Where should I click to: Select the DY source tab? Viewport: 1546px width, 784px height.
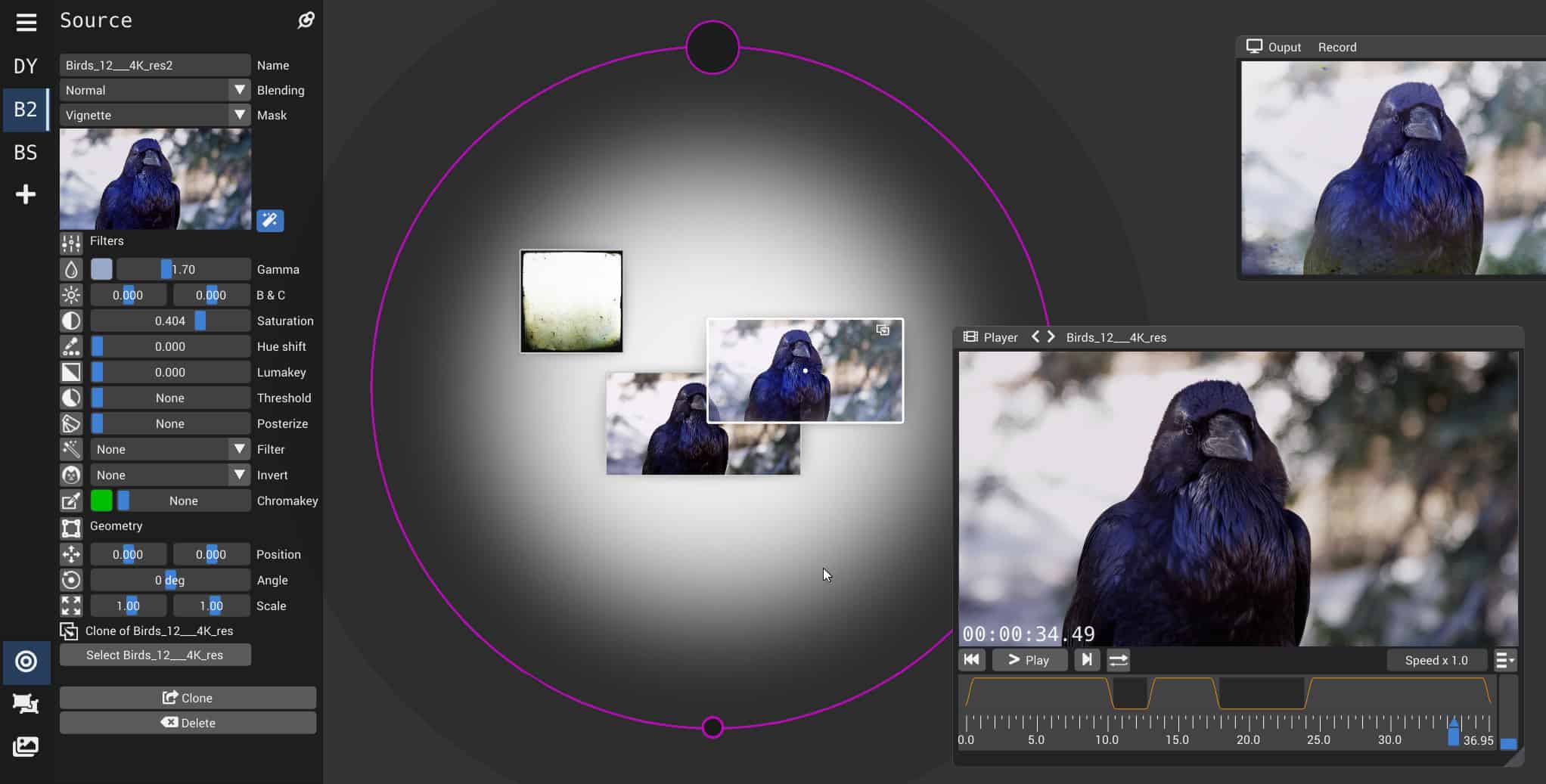click(26, 66)
